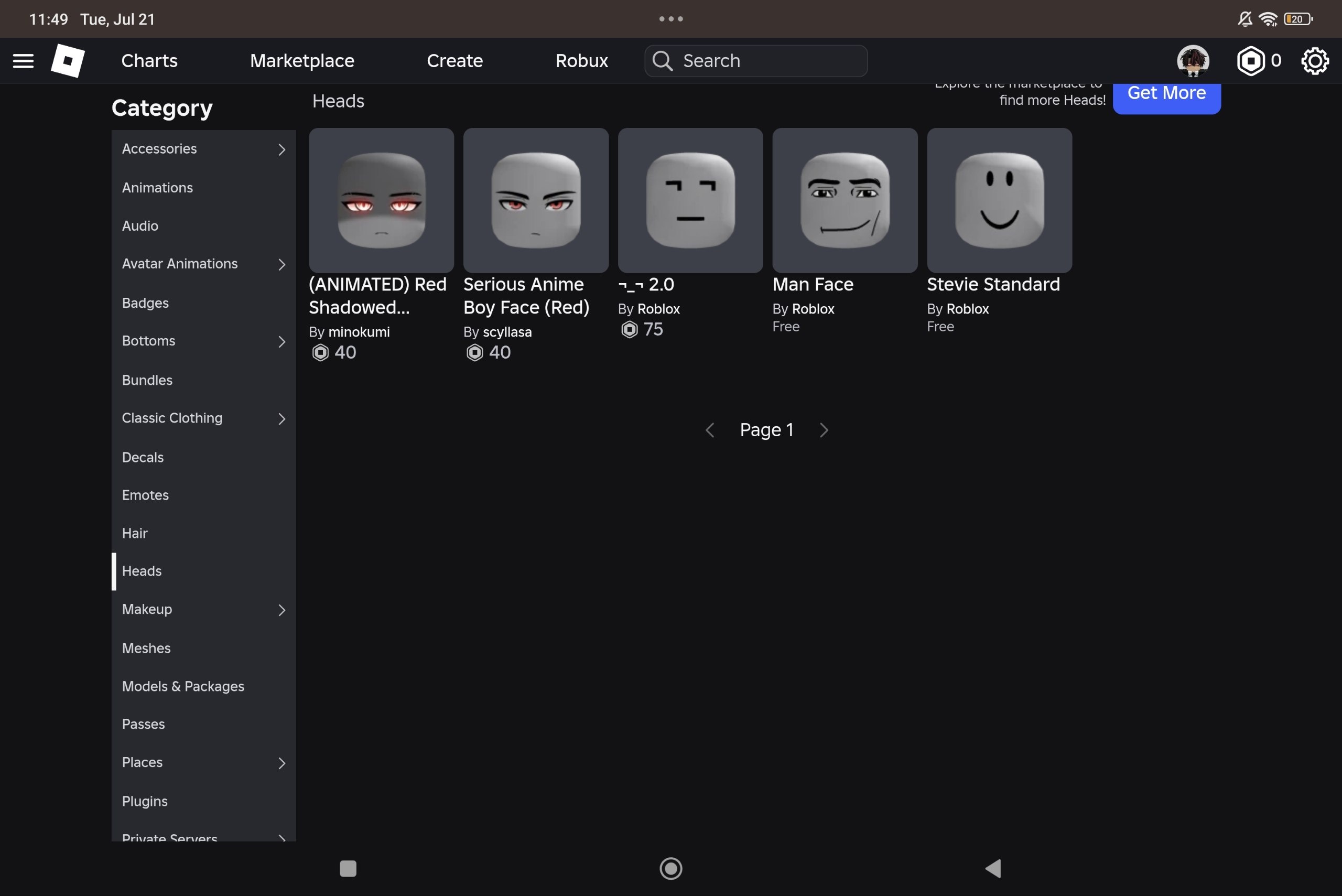1342x896 pixels.
Task: Tap the Android recent apps square
Action: coord(348,869)
